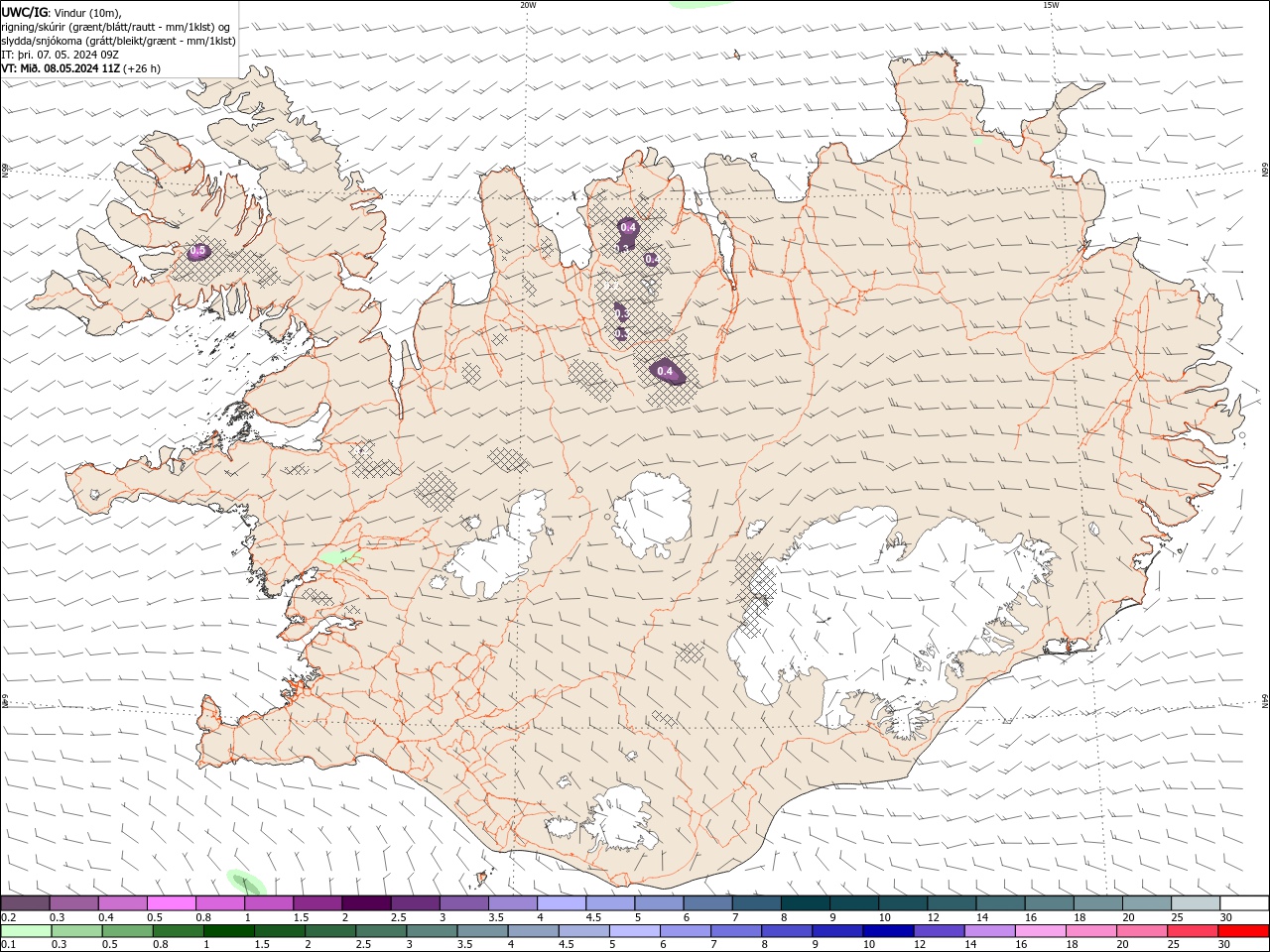
Task: Click the 0.5 snowfall blob in Westfjords
Action: click(197, 252)
